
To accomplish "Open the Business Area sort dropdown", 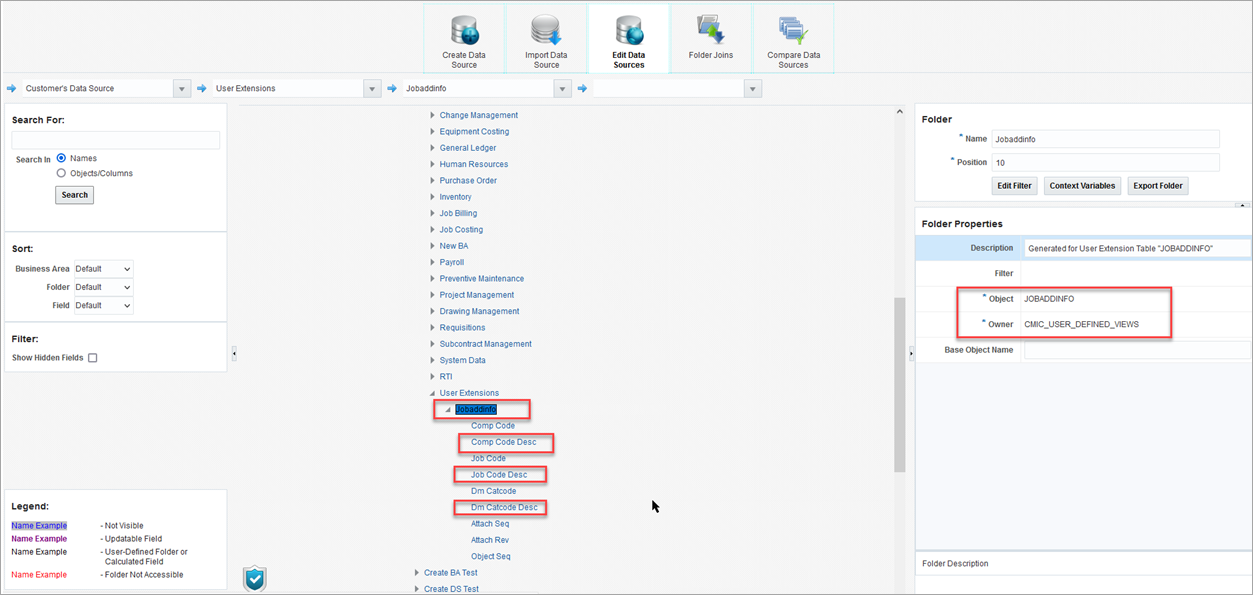I will point(103,268).
